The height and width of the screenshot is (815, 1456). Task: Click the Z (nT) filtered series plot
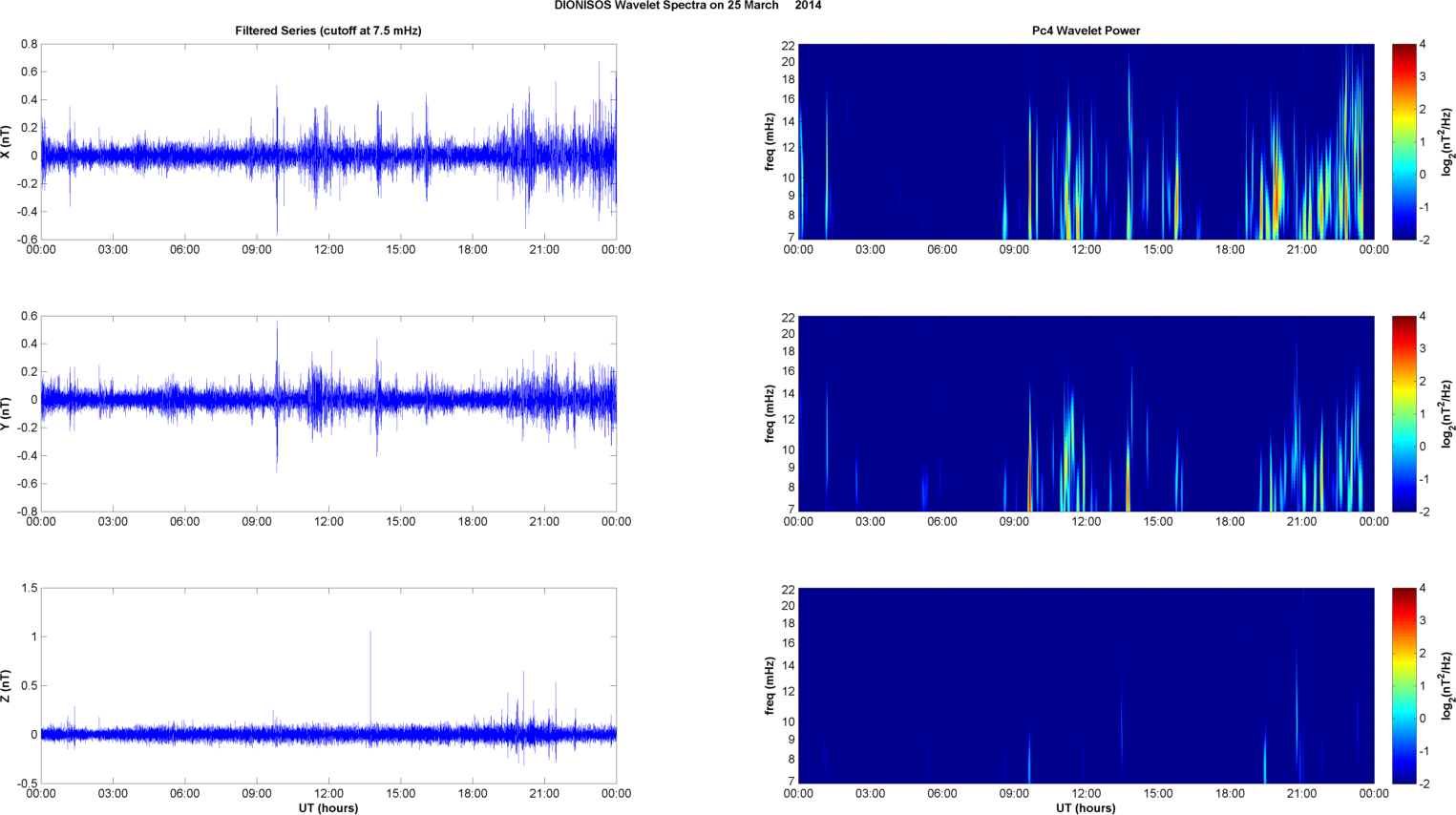pyautogui.click(x=328, y=686)
